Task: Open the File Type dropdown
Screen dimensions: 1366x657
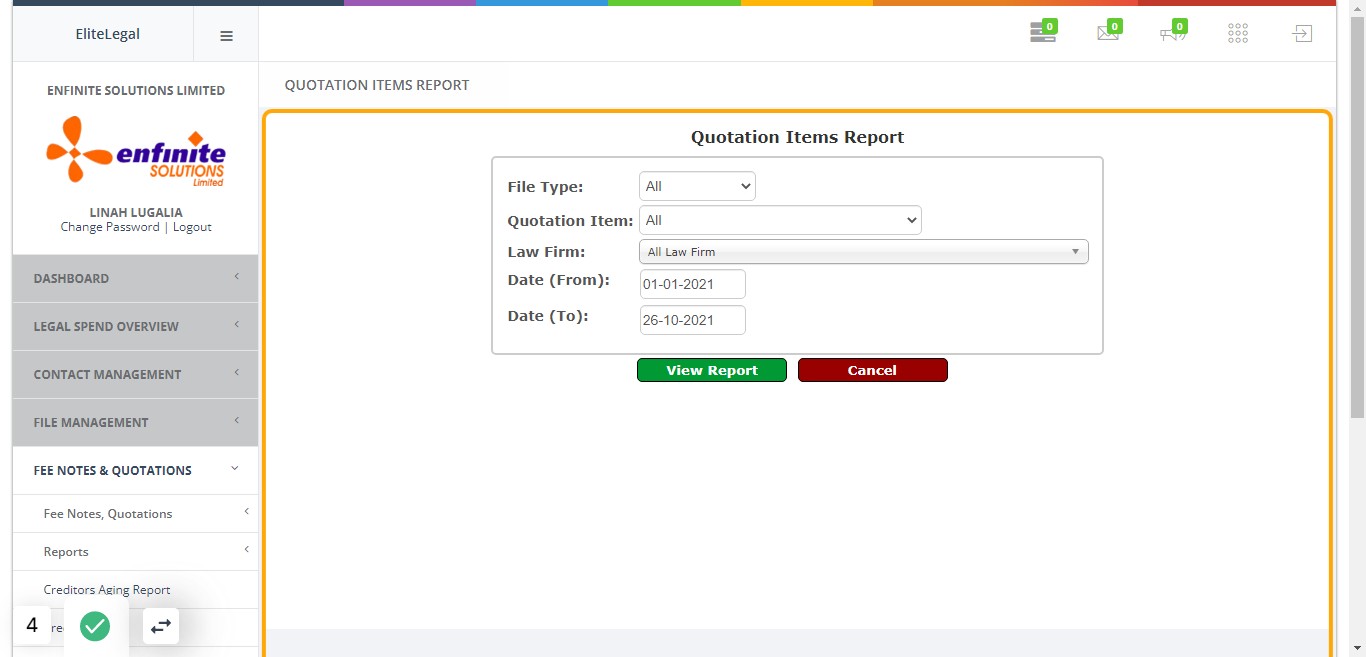Action: point(697,186)
